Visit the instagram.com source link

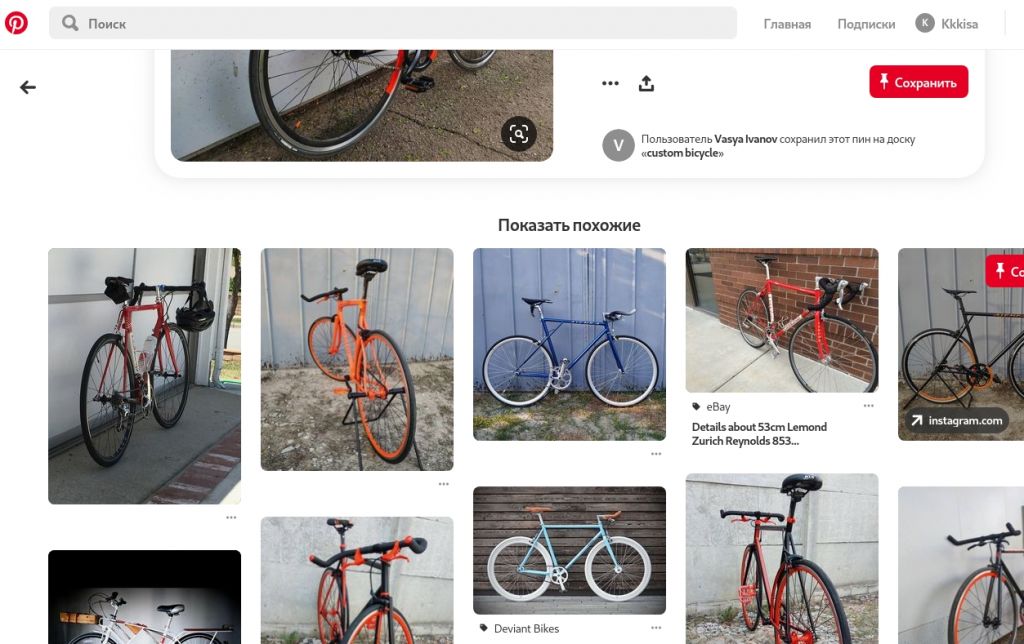pos(955,421)
